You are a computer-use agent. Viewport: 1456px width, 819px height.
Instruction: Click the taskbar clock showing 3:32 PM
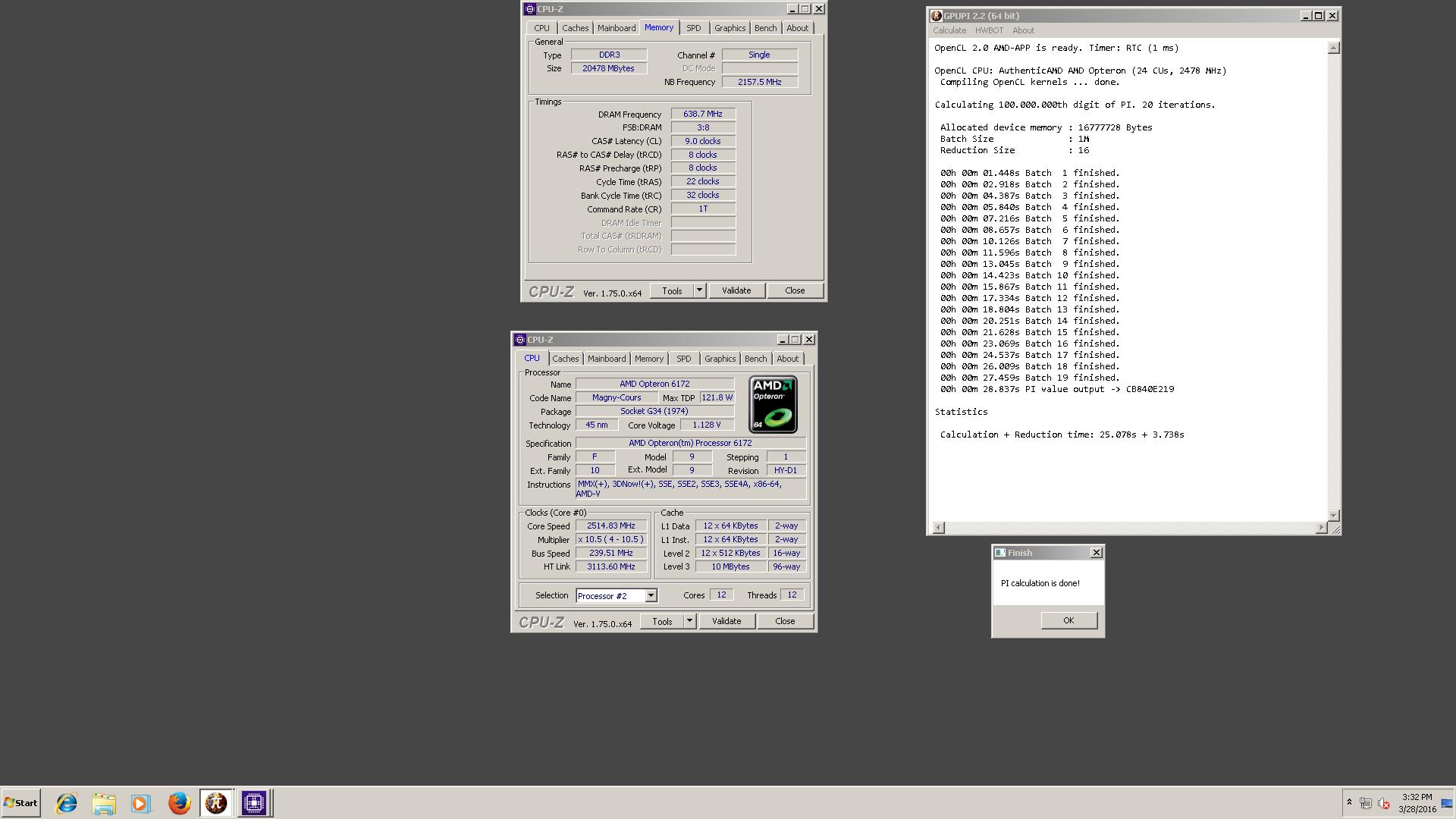1417,803
